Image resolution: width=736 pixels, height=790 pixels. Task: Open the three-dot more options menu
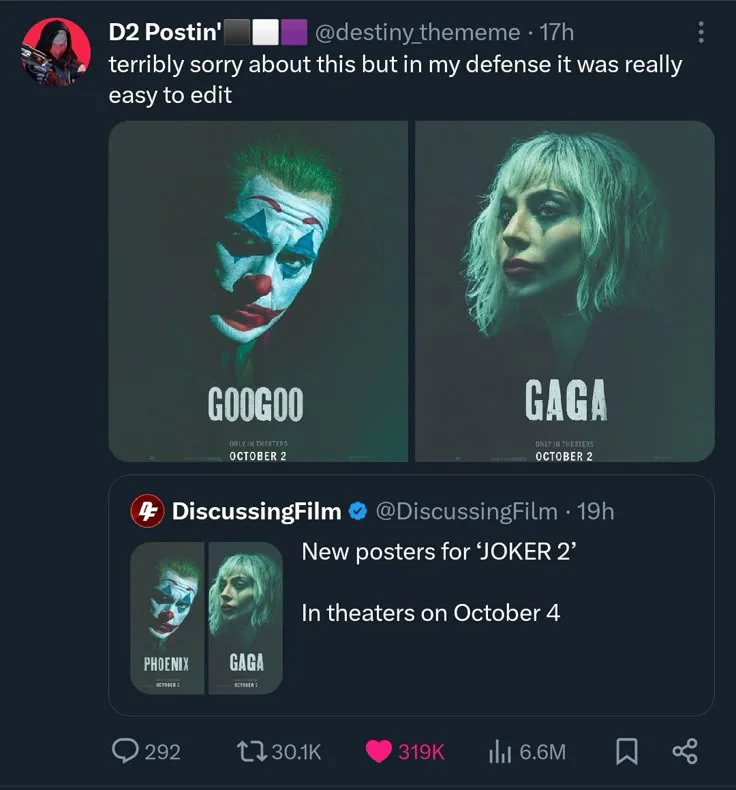pyautogui.click(x=701, y=33)
